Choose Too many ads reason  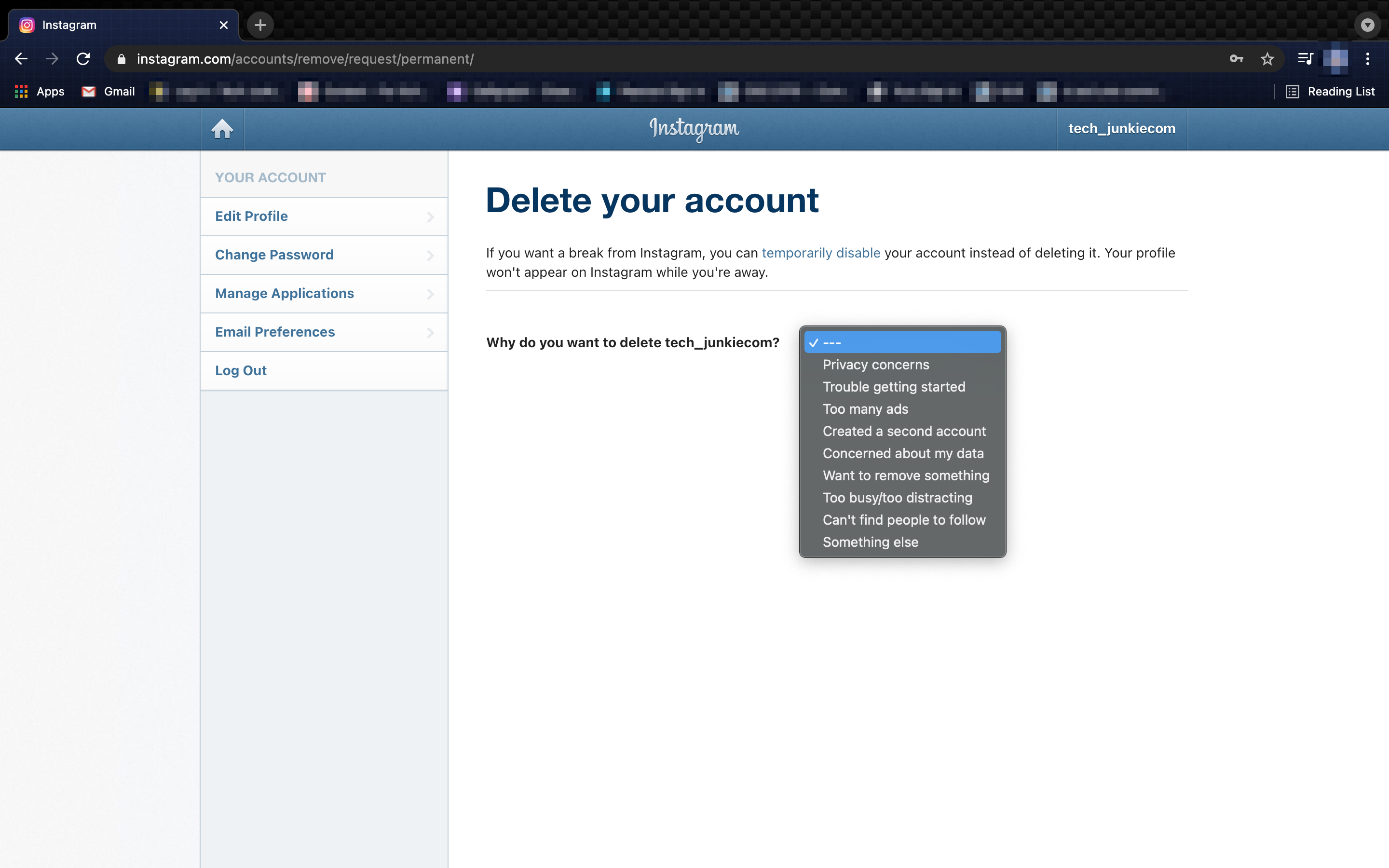902,409
